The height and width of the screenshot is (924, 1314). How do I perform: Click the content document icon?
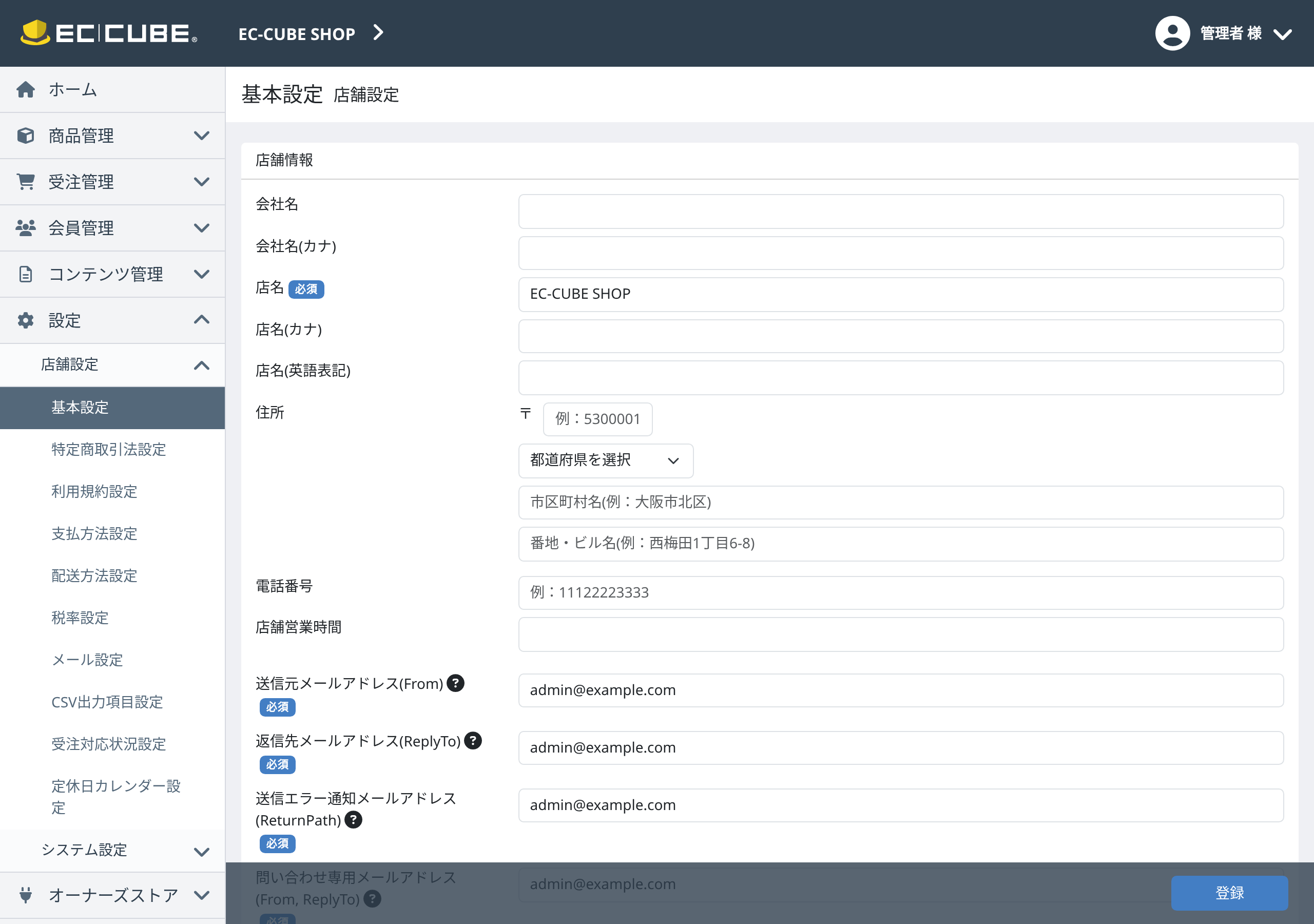[26, 274]
